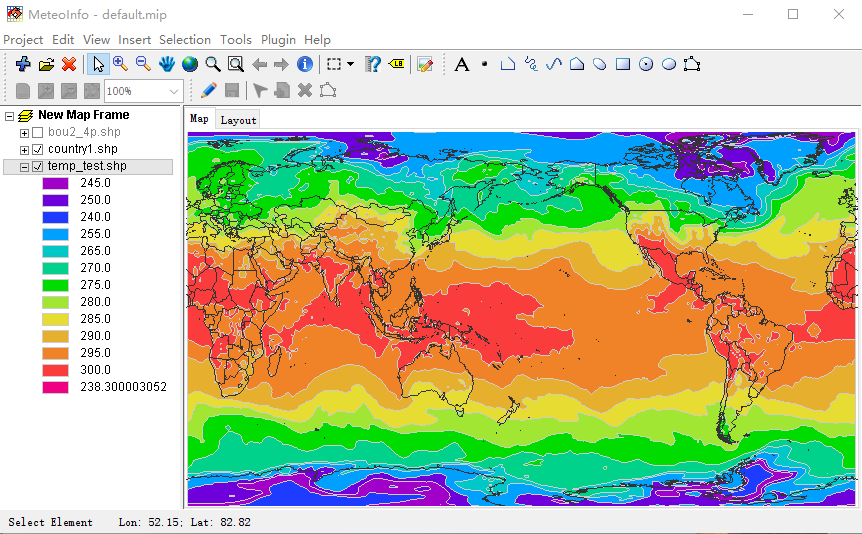Expand the country1.shp layer node
This screenshot has height=534, width=862.
pos(25,150)
